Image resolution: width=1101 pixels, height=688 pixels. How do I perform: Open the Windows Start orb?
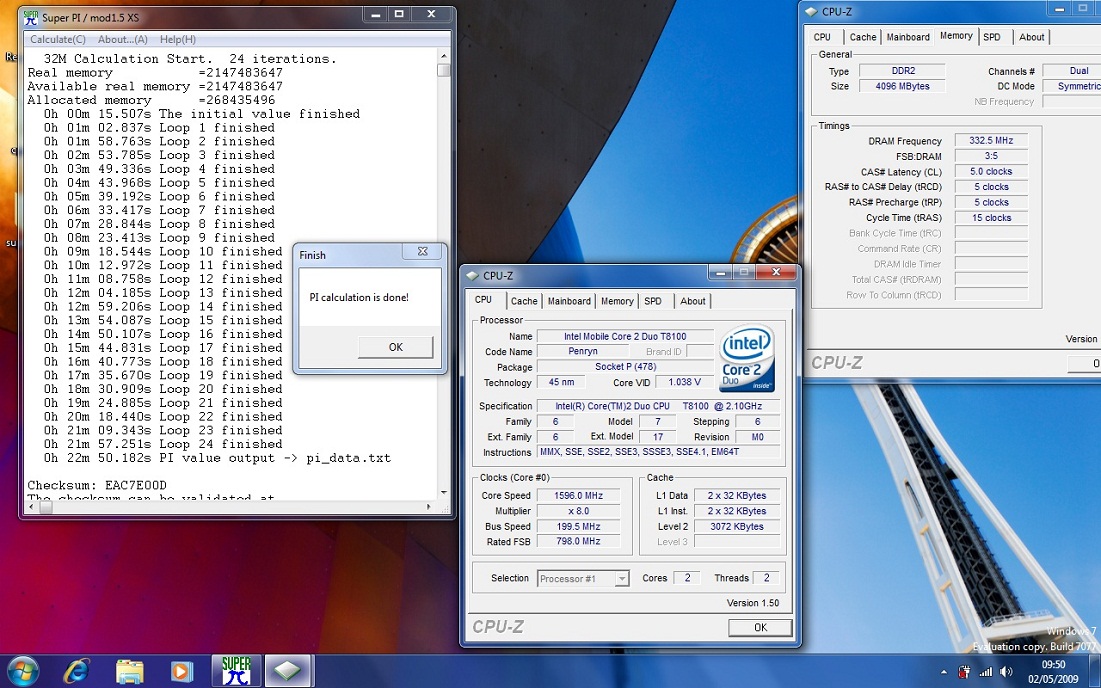[x=22, y=671]
